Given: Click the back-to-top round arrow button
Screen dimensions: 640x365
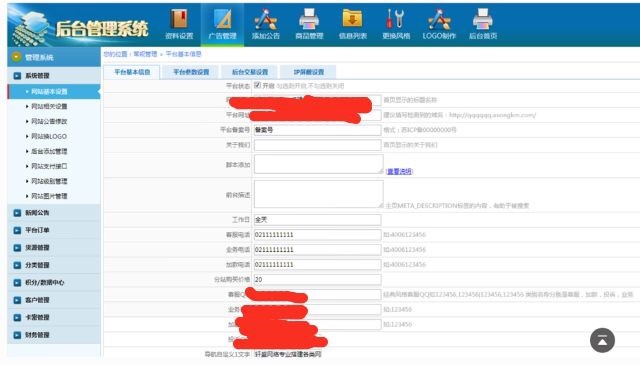Looking at the screenshot, I should 602,340.
